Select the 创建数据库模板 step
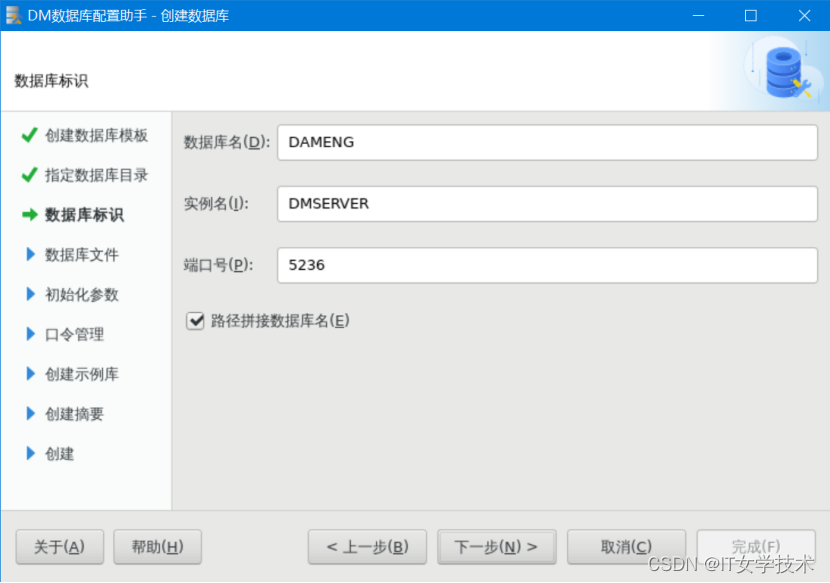Screen dimensions: 830x583 96,136
